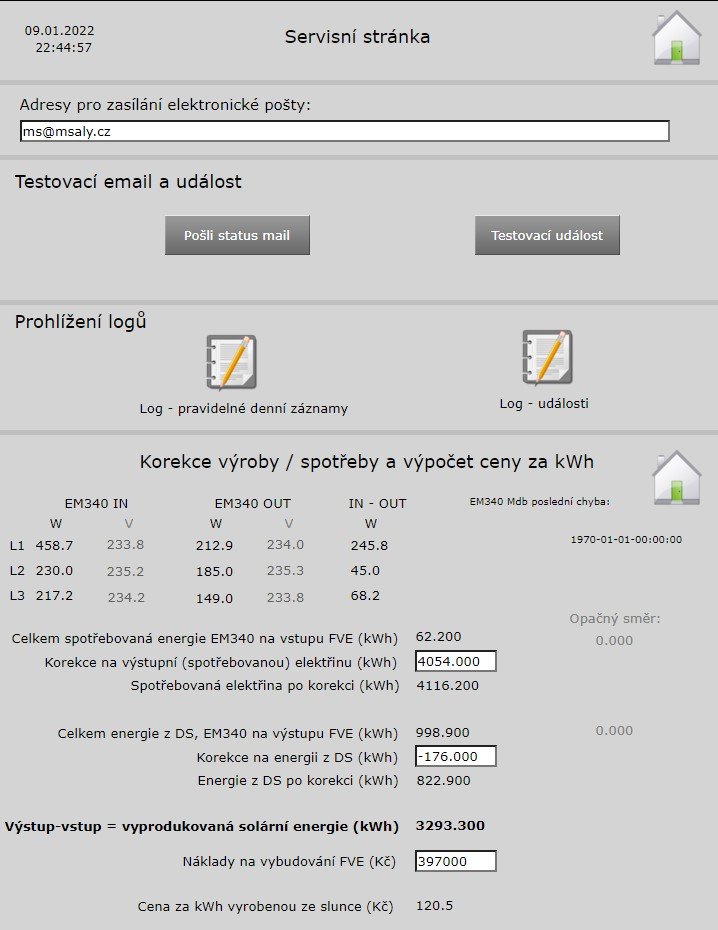Edit the DS energy correction field -176.000
The image size is (718, 930).
455,756
